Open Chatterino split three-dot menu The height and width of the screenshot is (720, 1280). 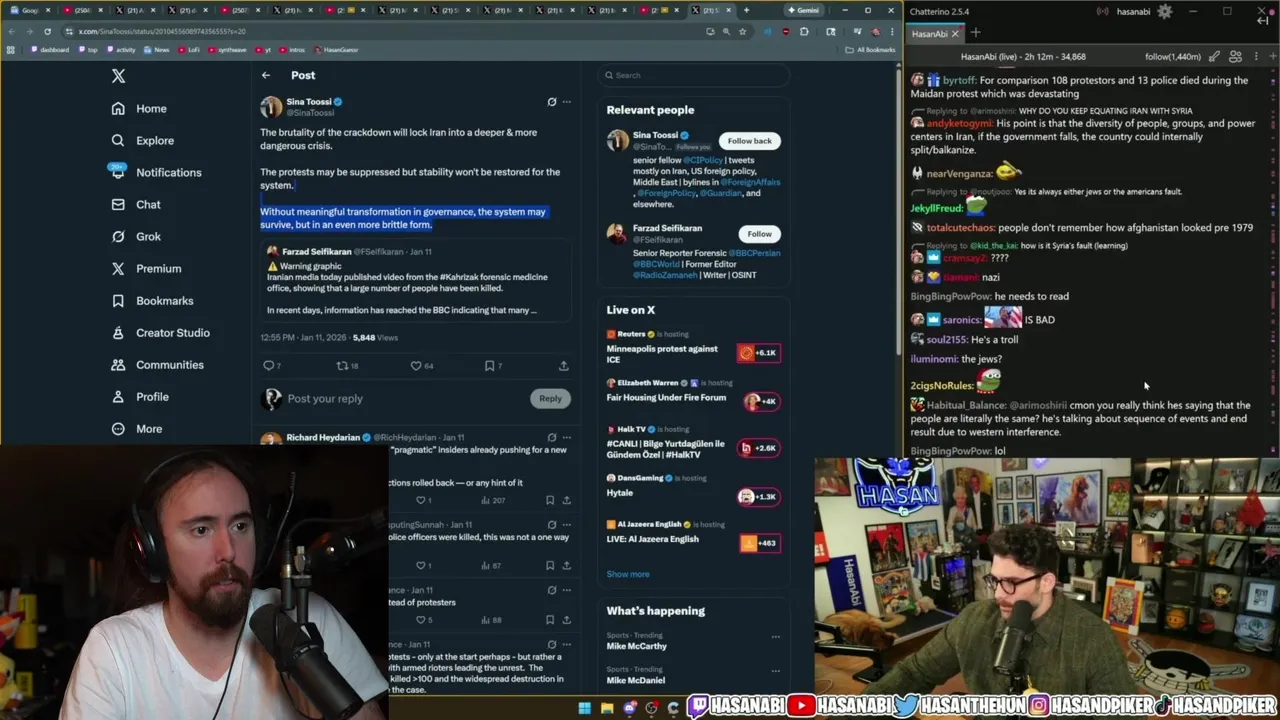[x=1254, y=57]
